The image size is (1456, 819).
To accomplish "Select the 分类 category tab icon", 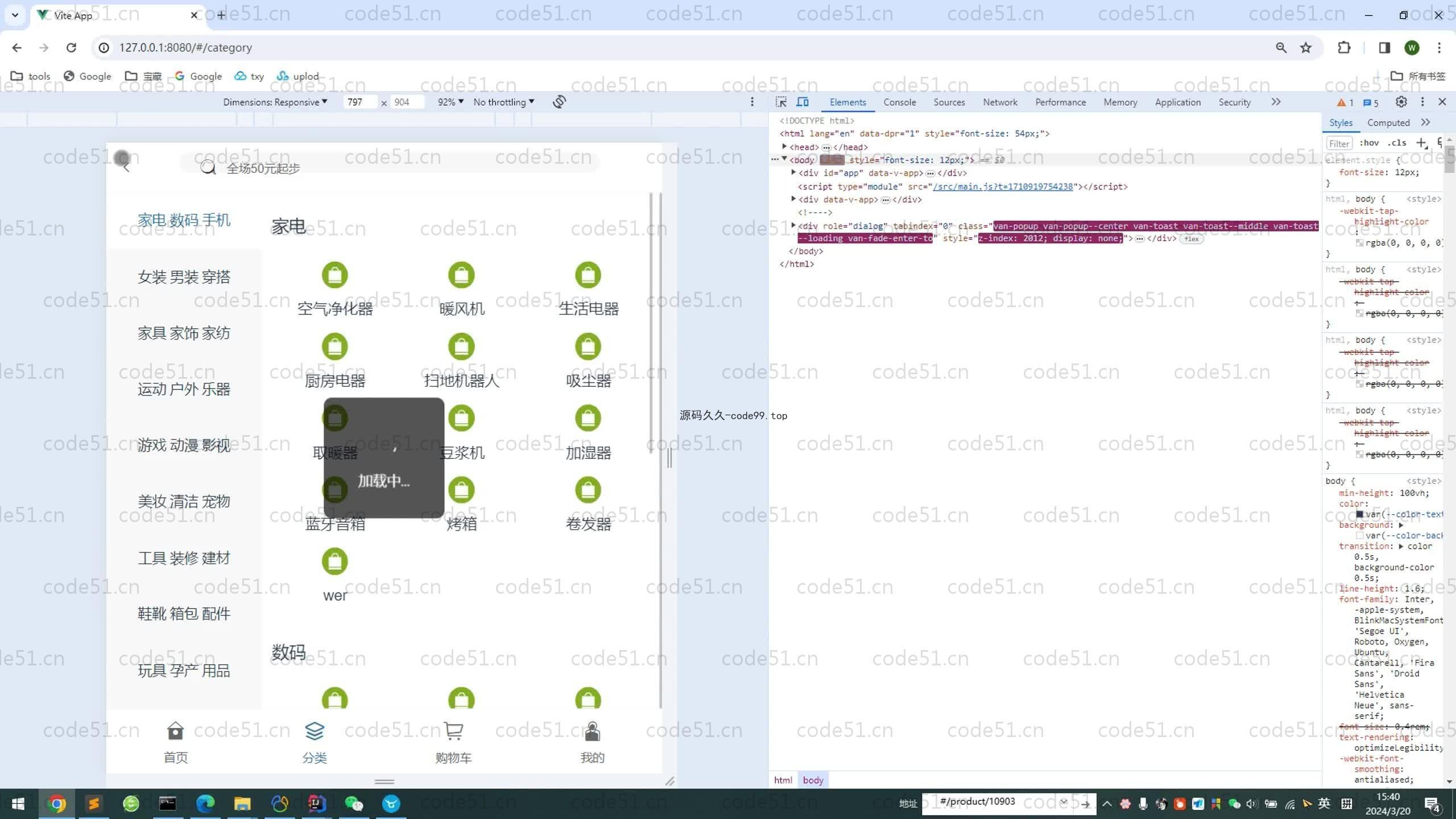I will [x=315, y=731].
